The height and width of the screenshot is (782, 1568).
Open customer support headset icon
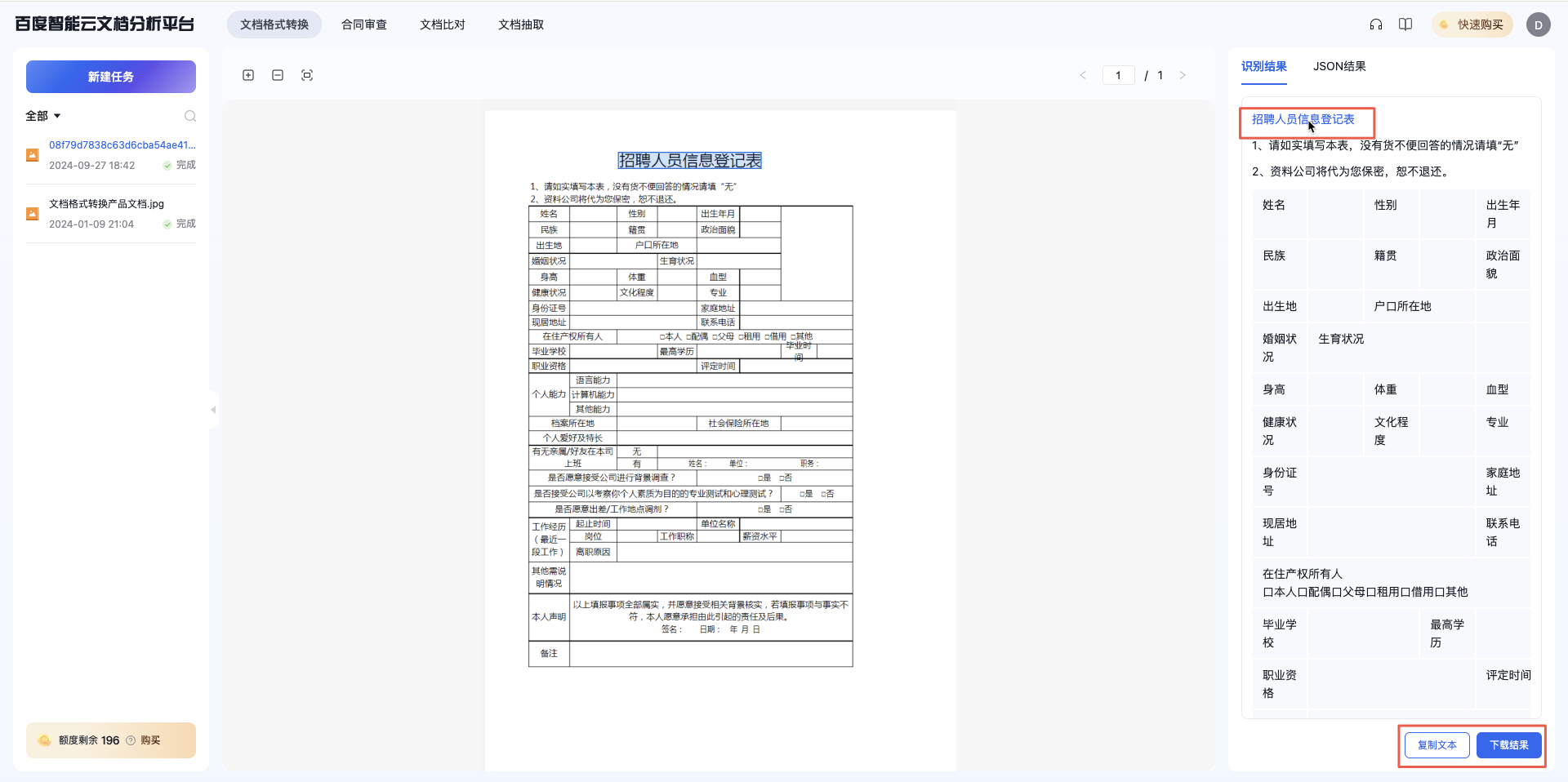tap(1376, 24)
